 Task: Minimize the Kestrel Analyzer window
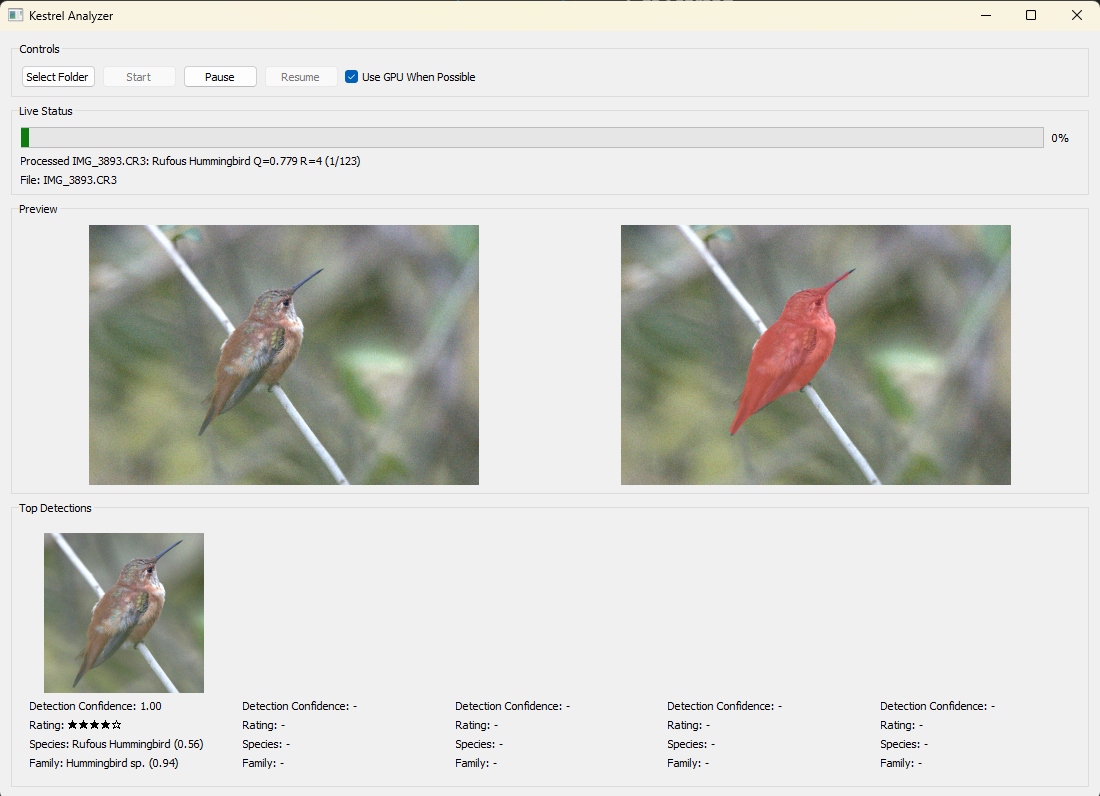click(x=985, y=15)
